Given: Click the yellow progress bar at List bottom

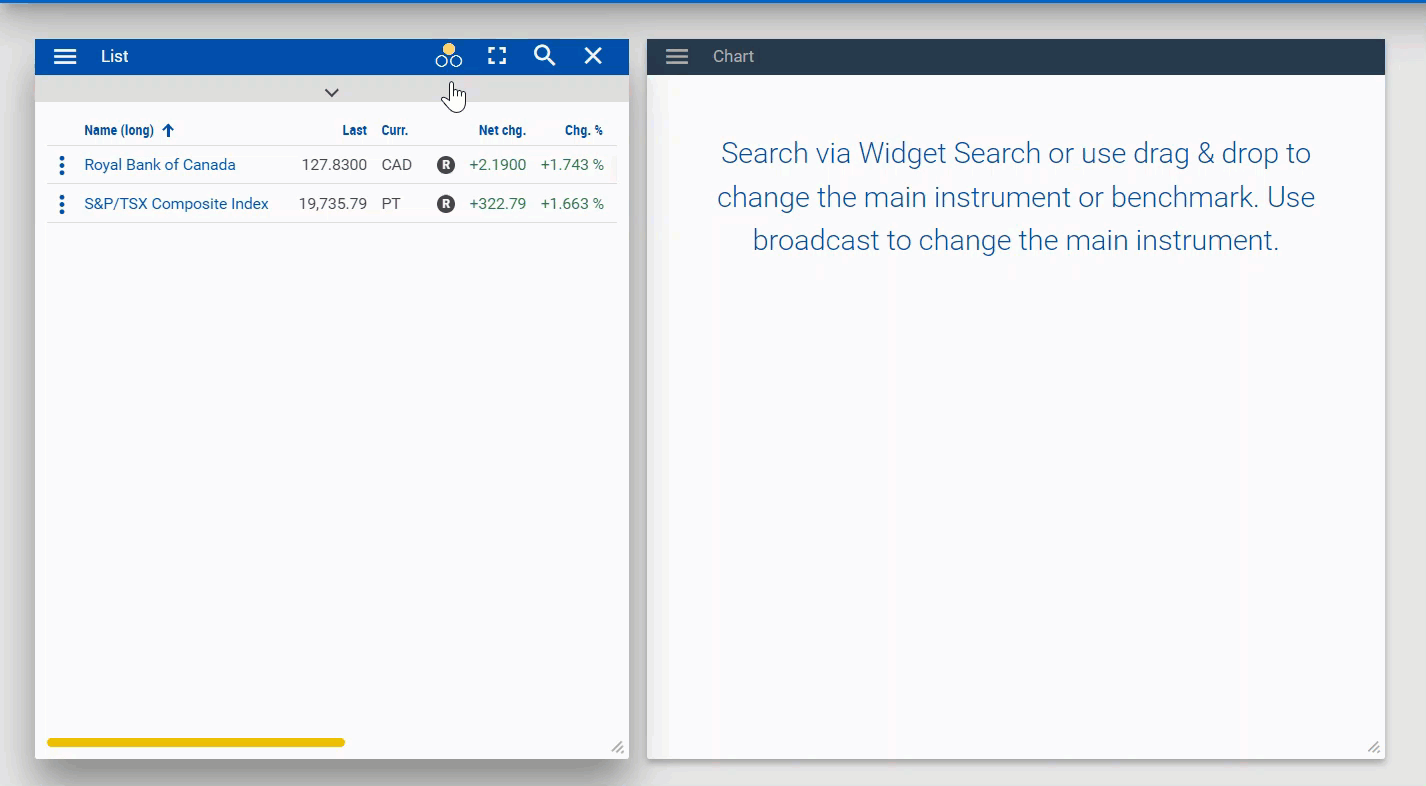Looking at the screenshot, I should (195, 742).
